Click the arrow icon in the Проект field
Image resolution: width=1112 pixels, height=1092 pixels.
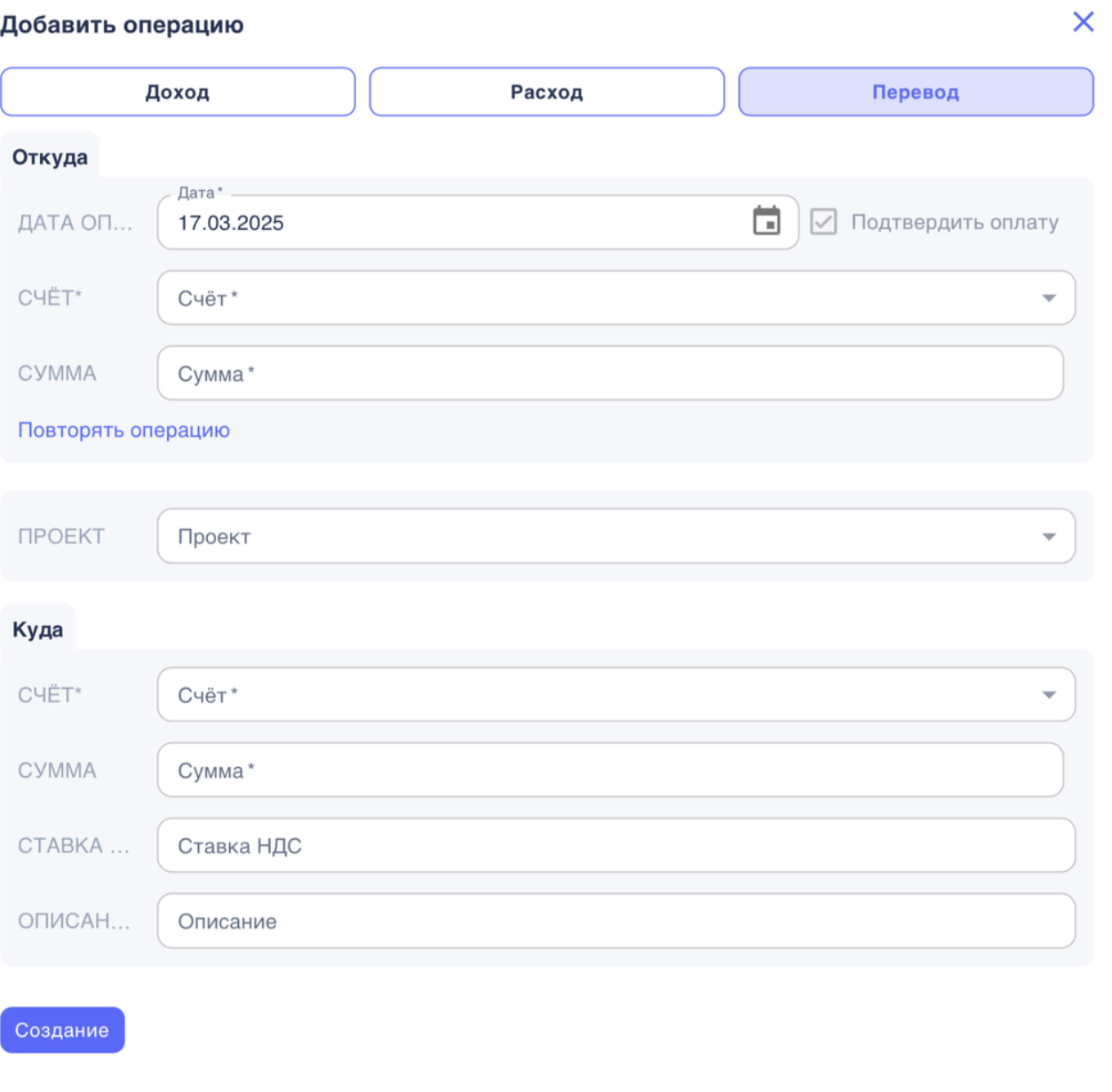1048,536
